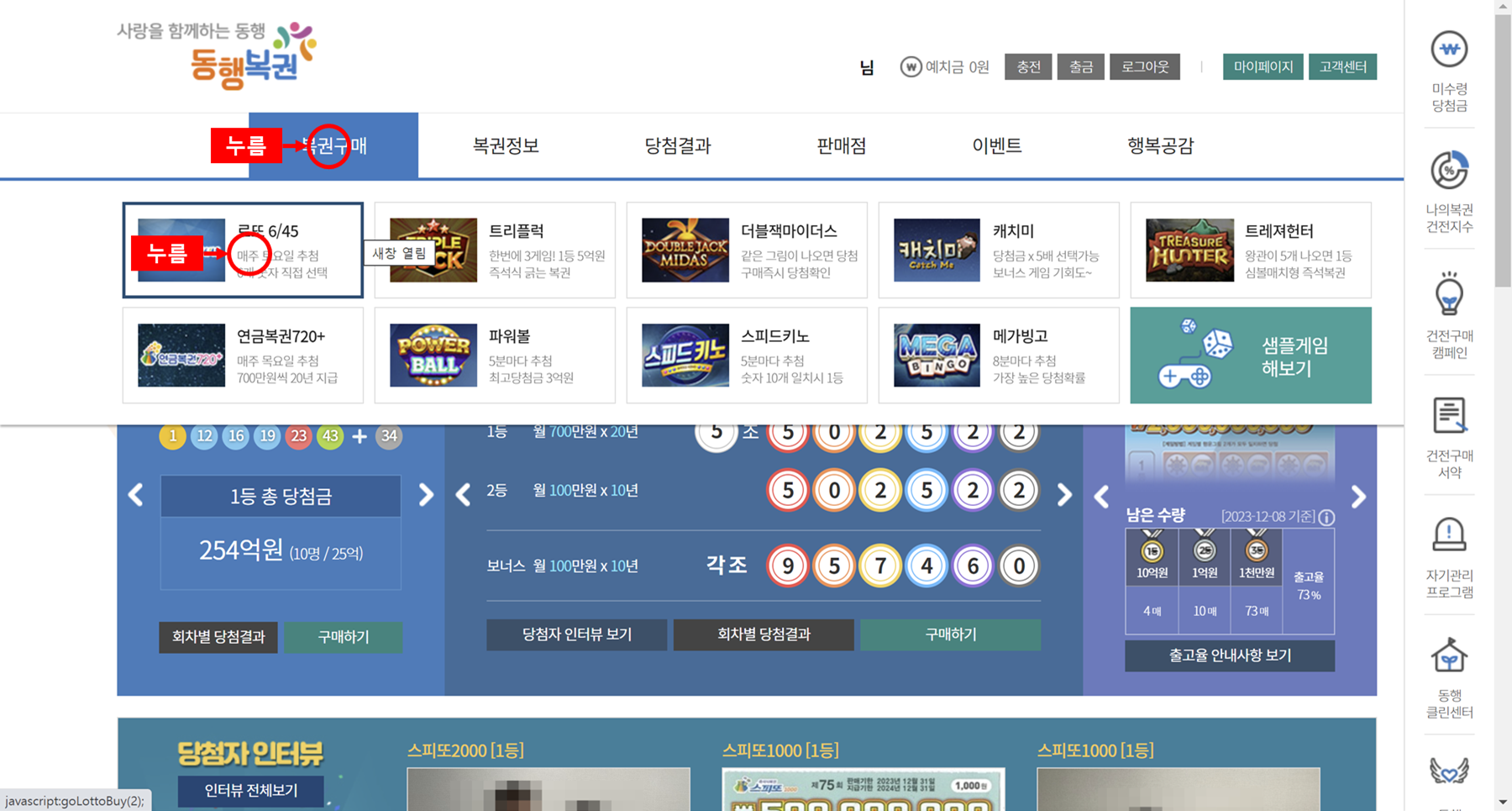Open the 복권구매 menu
The image size is (1512, 811).
click(333, 145)
